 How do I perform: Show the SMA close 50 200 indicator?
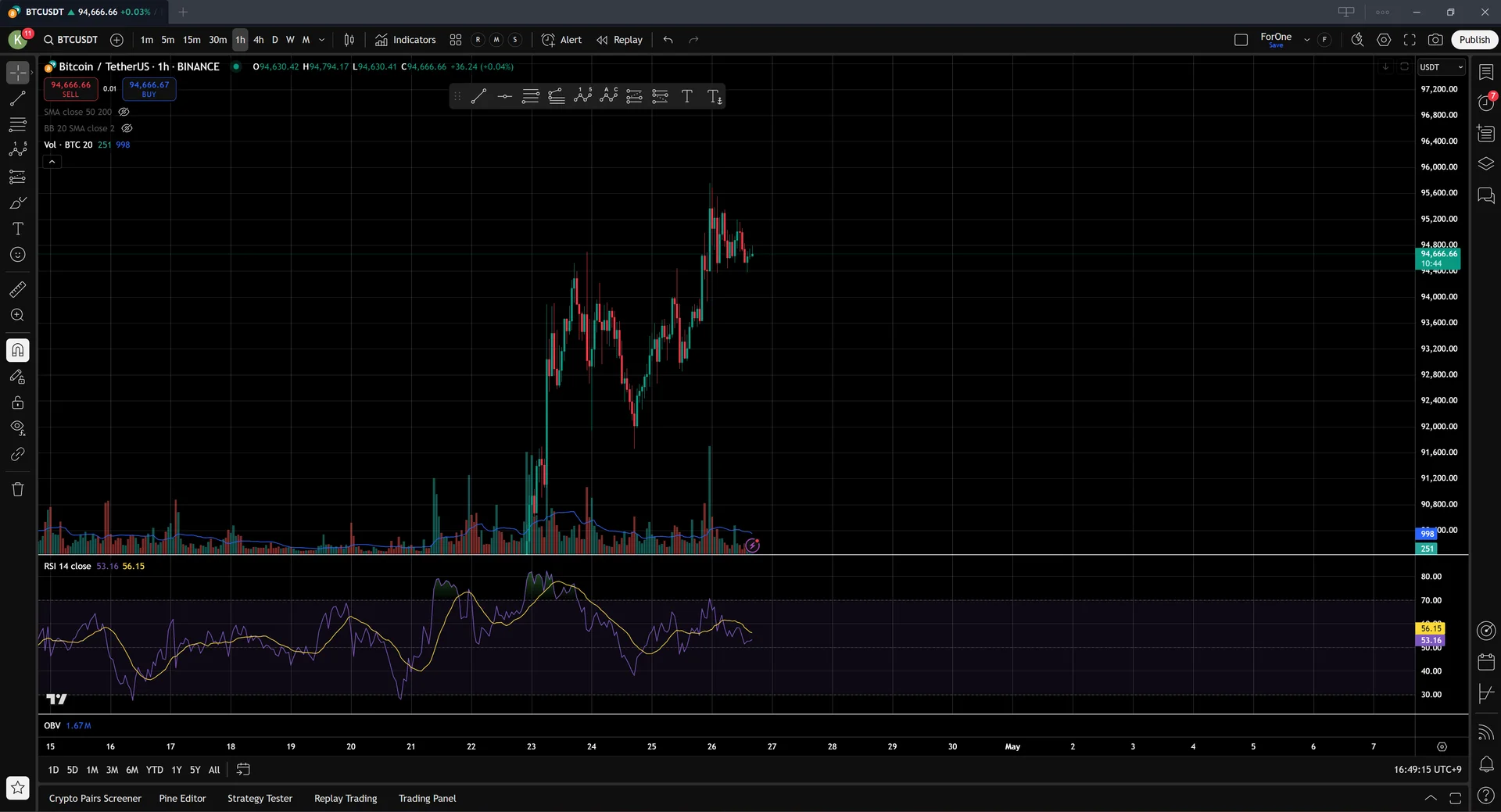point(124,112)
